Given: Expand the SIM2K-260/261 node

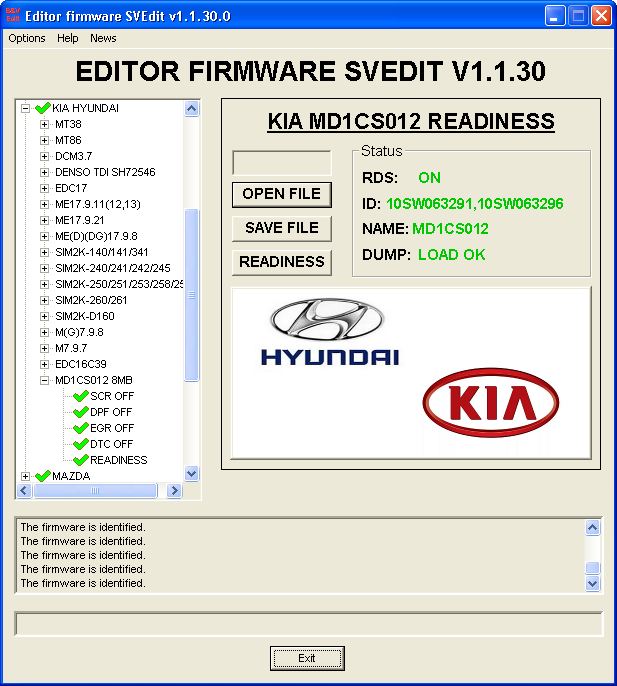Looking at the screenshot, I should coord(44,300).
